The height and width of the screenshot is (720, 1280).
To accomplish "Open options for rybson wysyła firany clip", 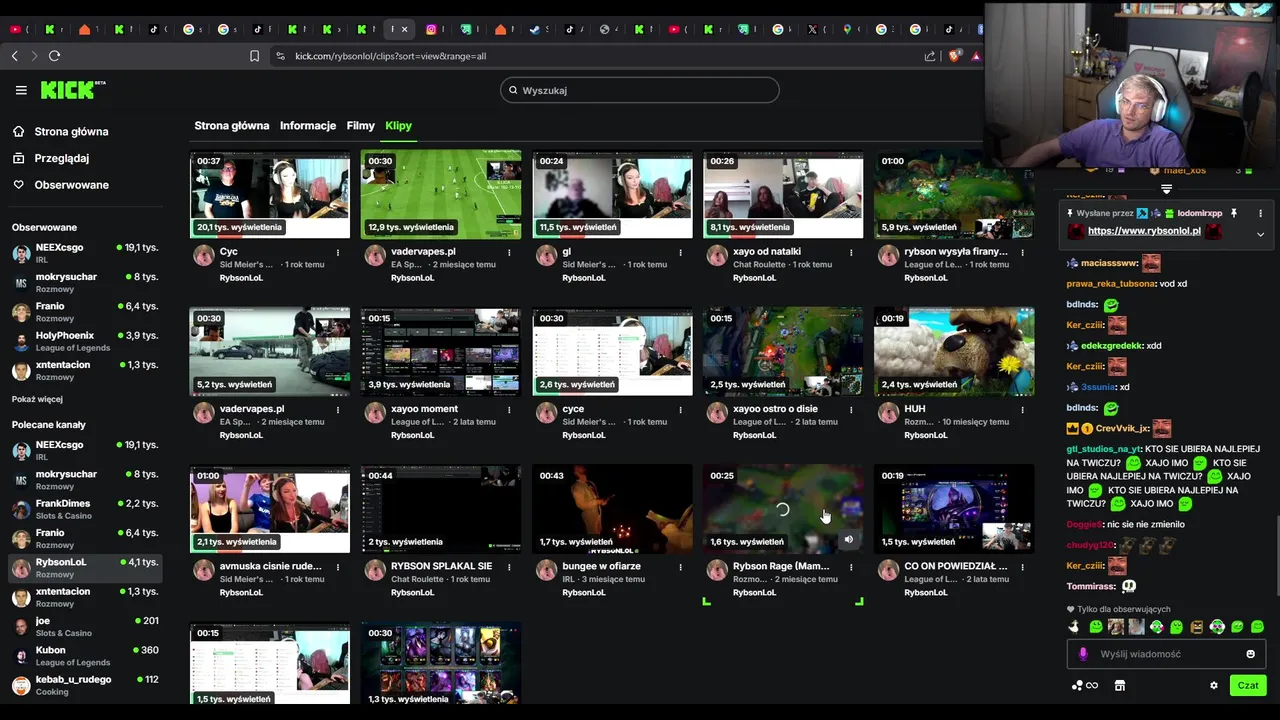I will [1022, 252].
